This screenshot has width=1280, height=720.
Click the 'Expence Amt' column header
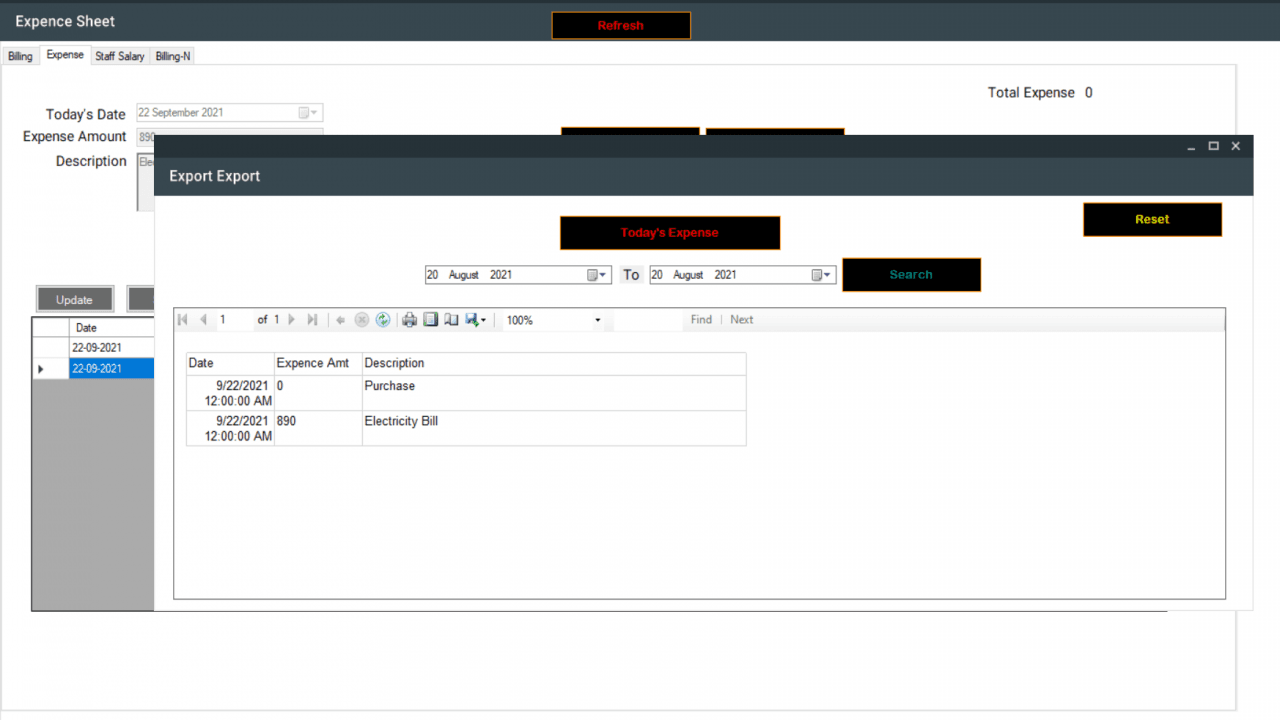click(318, 364)
